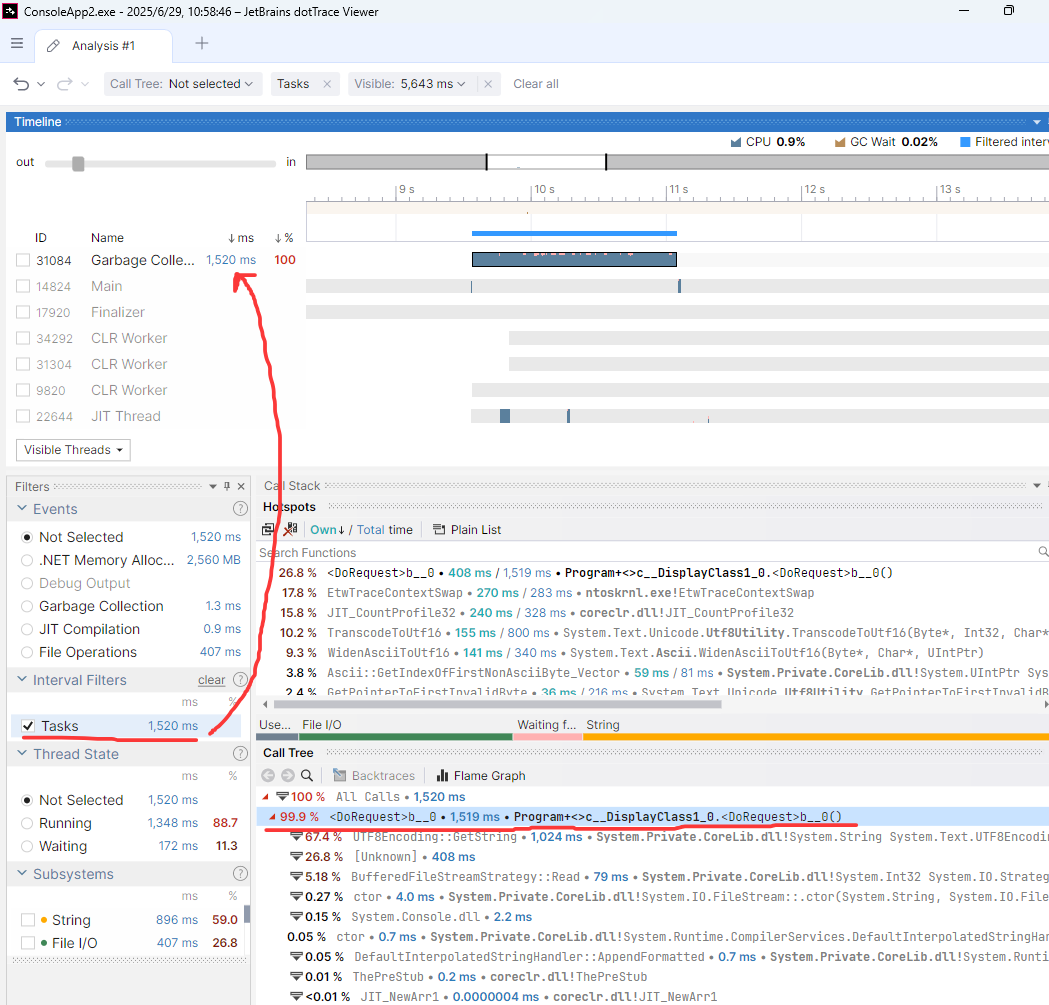
Task: Add a new analysis tab
Action: (202, 44)
